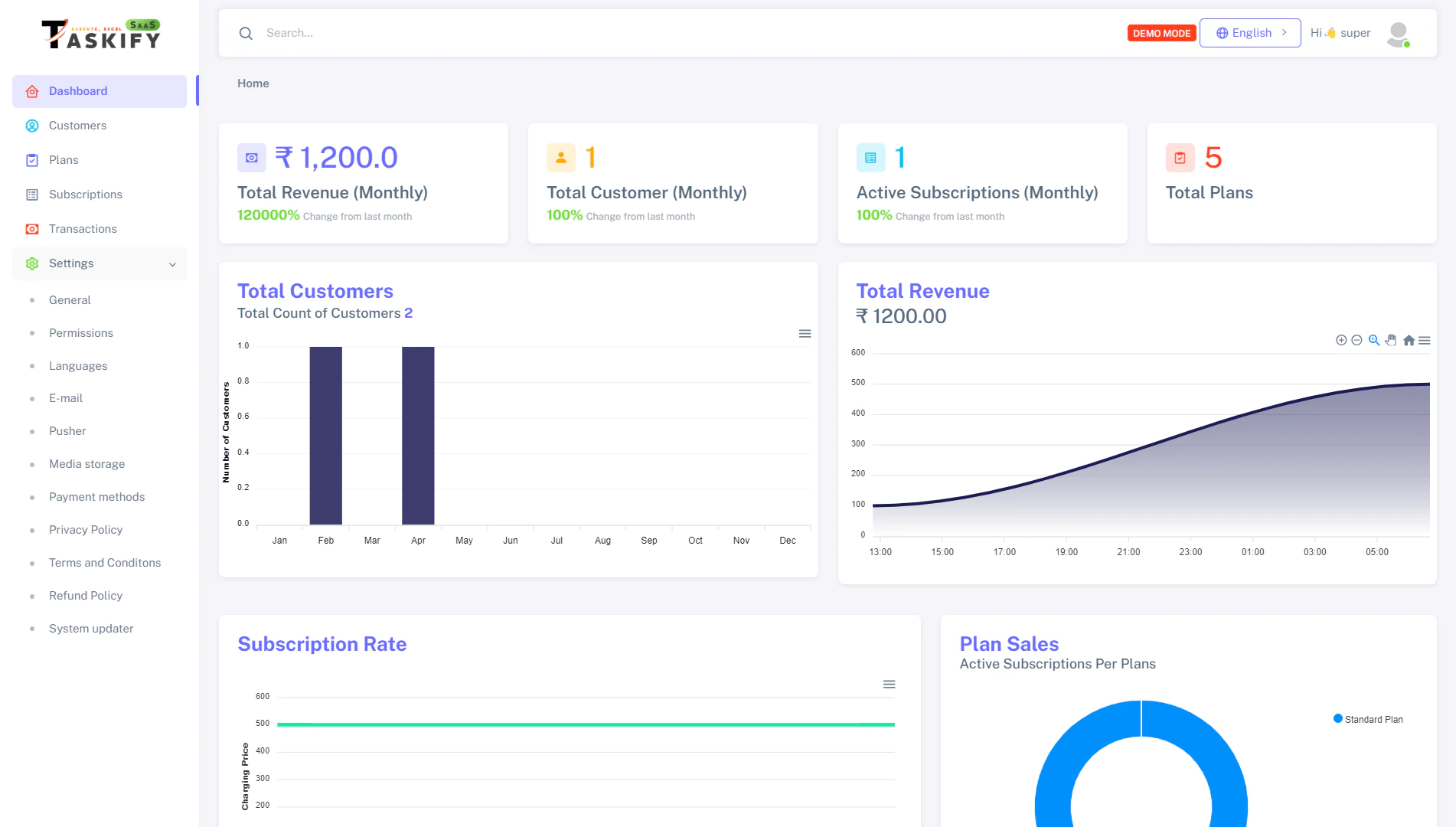
Task: Type a query in the search field
Action: 383,33
